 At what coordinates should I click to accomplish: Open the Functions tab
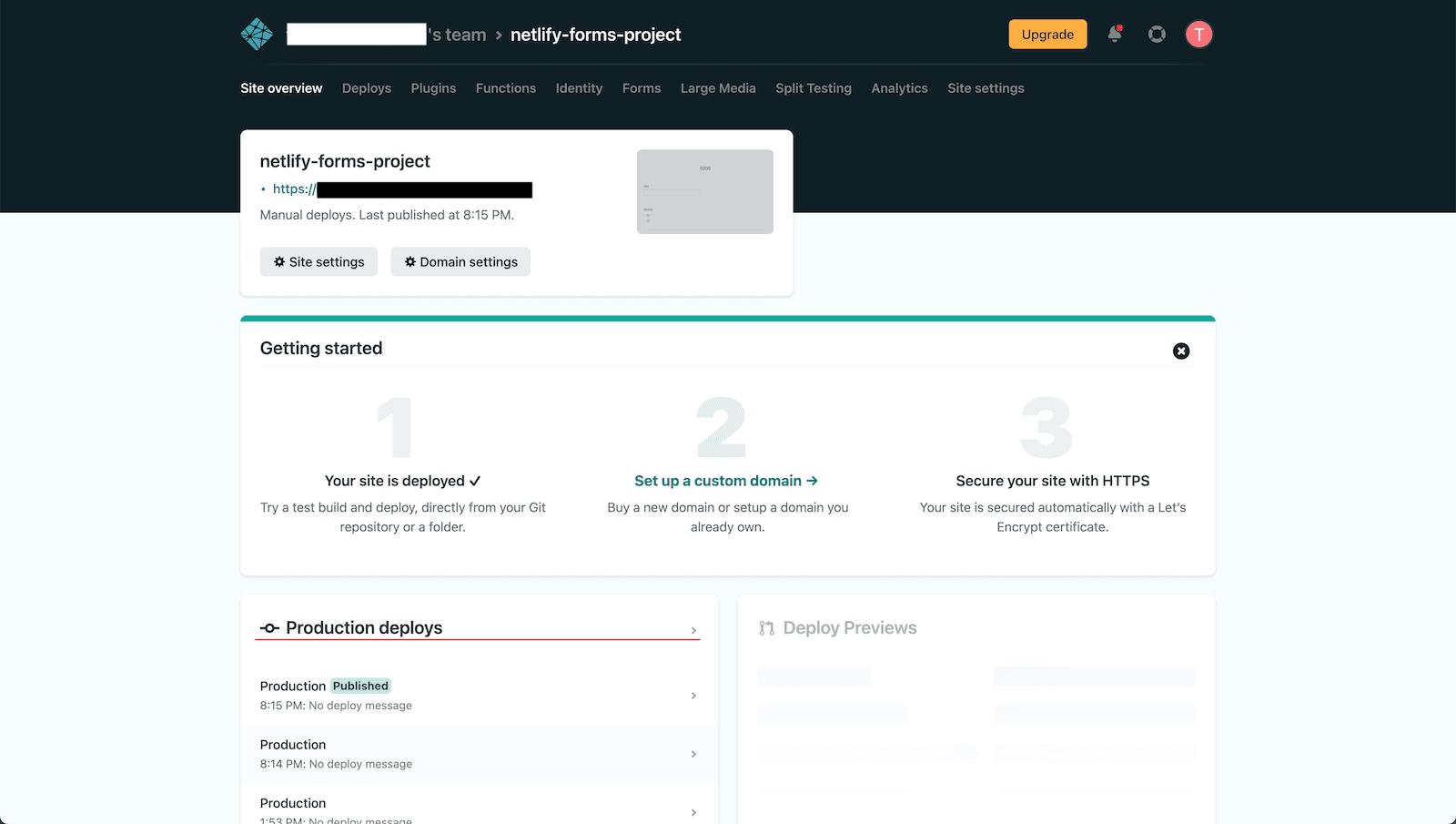click(x=506, y=88)
